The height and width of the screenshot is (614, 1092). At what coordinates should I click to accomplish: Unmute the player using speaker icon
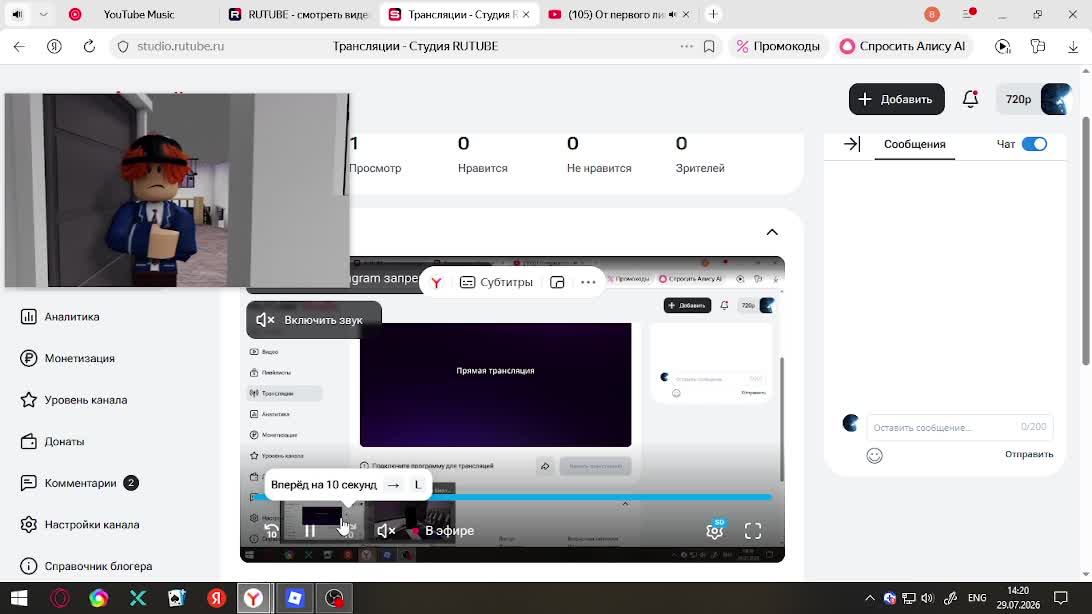387,531
